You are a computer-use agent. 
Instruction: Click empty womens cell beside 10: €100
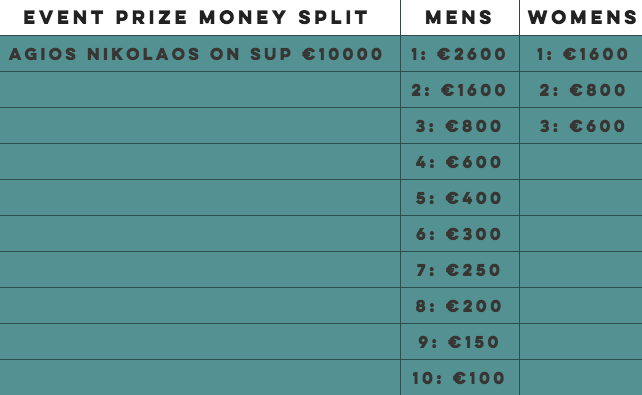pos(581,377)
